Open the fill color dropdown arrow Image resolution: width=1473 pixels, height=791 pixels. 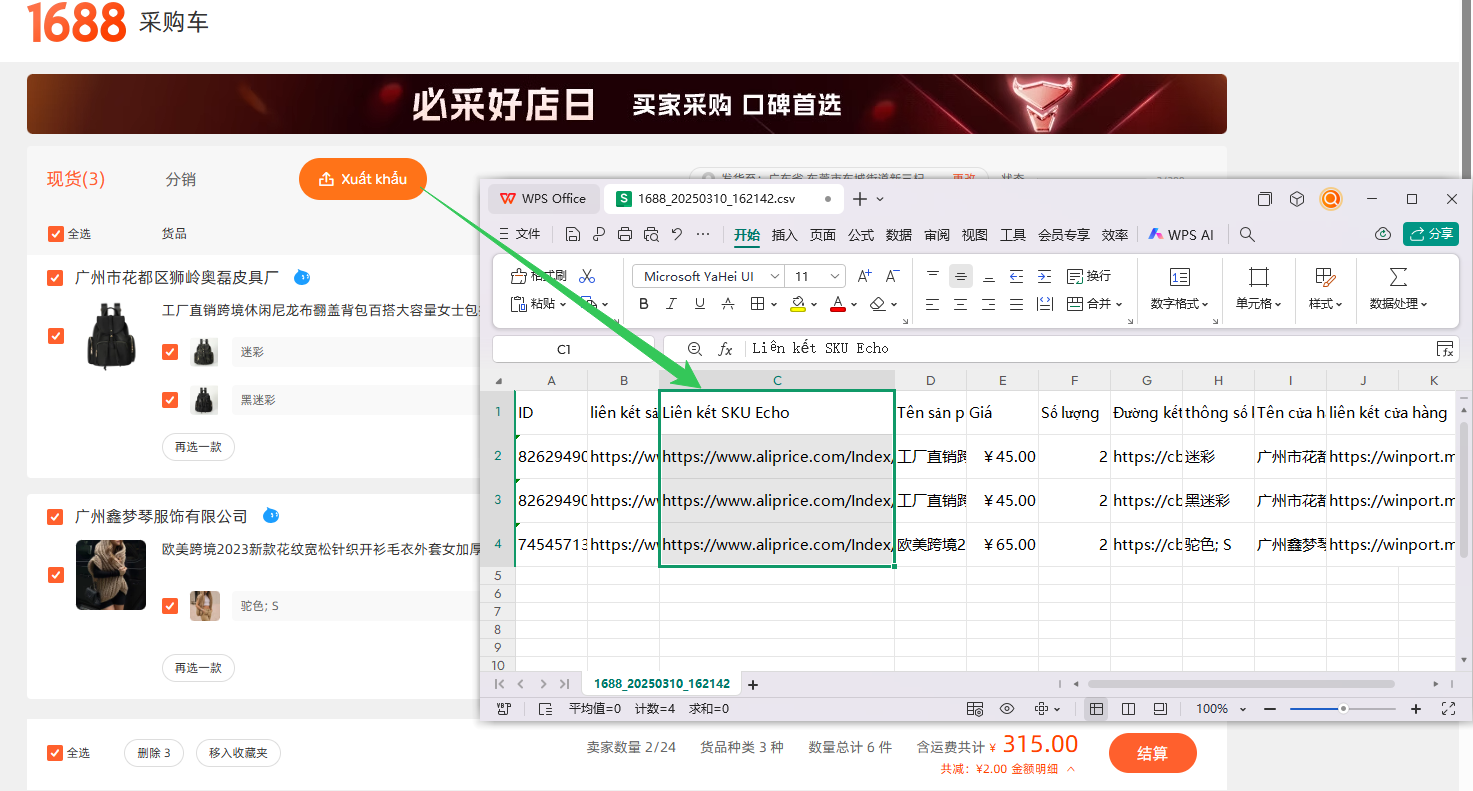click(814, 304)
